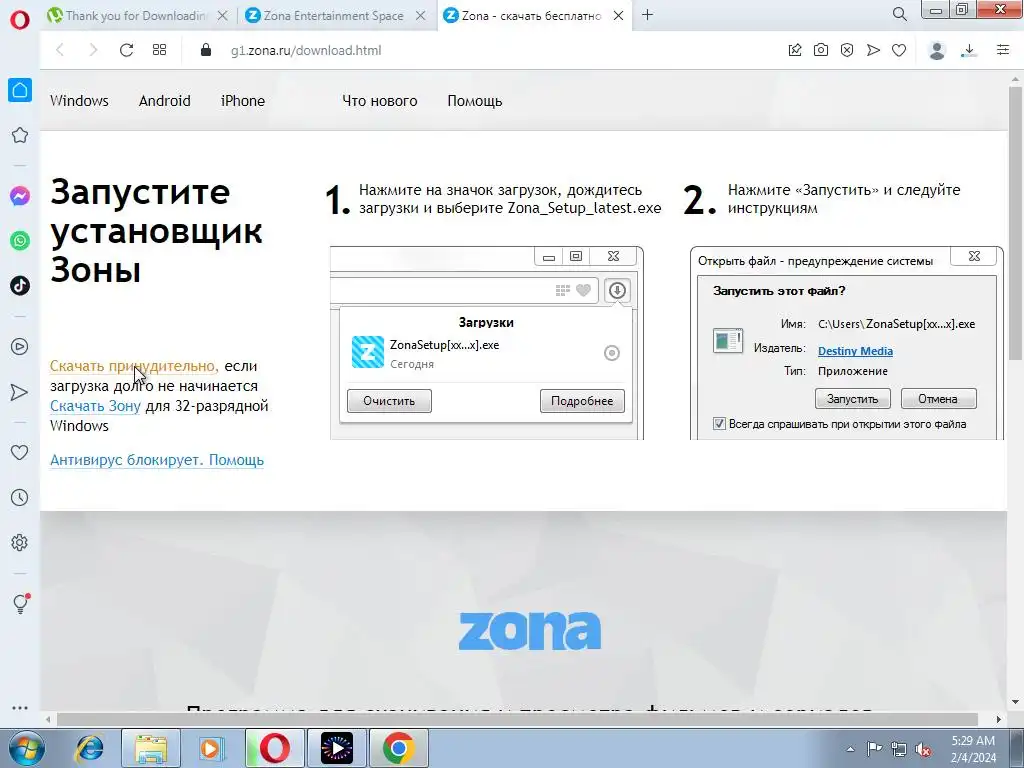Reload the current page
Image resolution: width=1024 pixels, height=768 pixels.
(x=126, y=50)
